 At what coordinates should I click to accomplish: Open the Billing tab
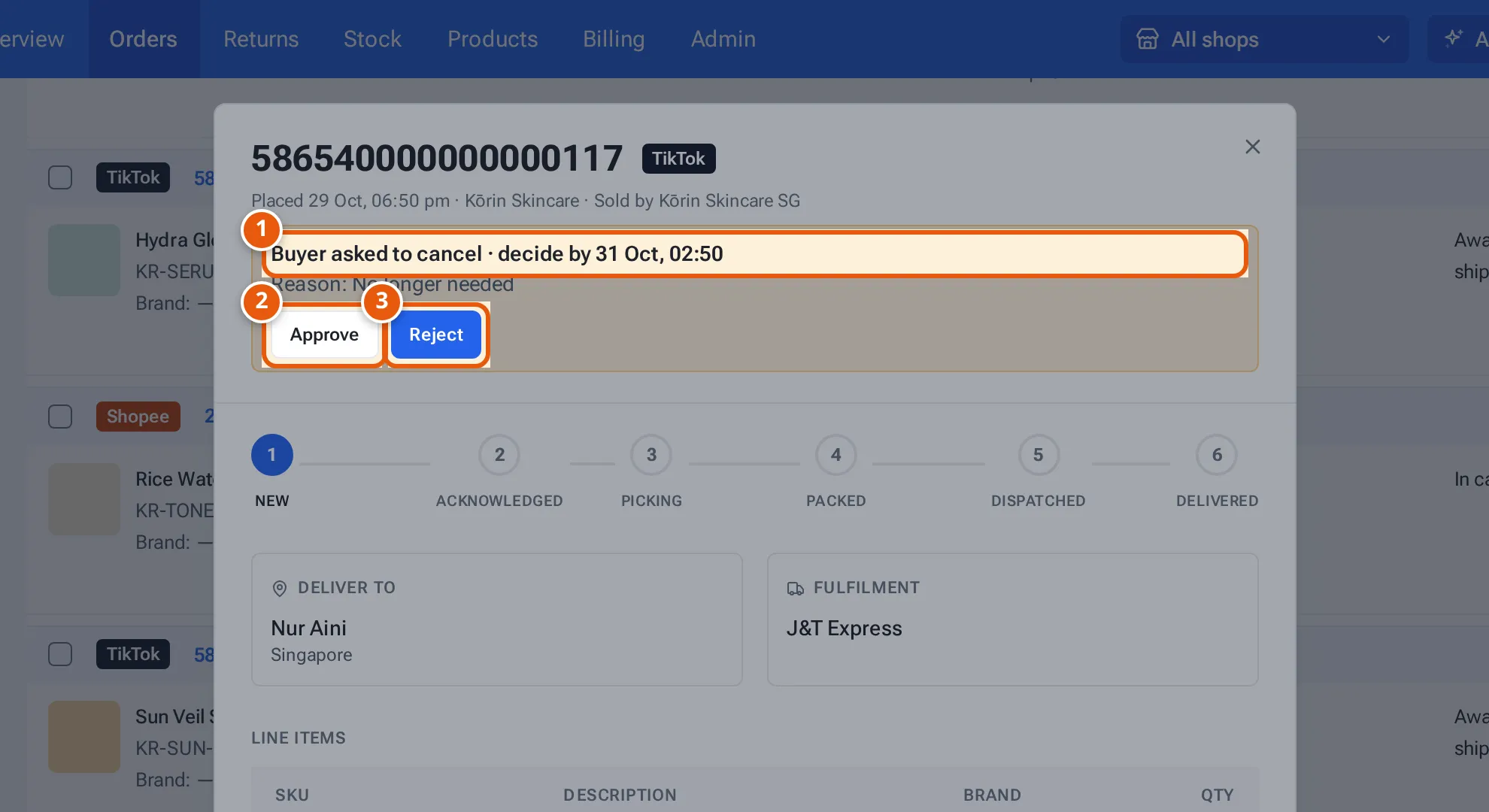[614, 39]
